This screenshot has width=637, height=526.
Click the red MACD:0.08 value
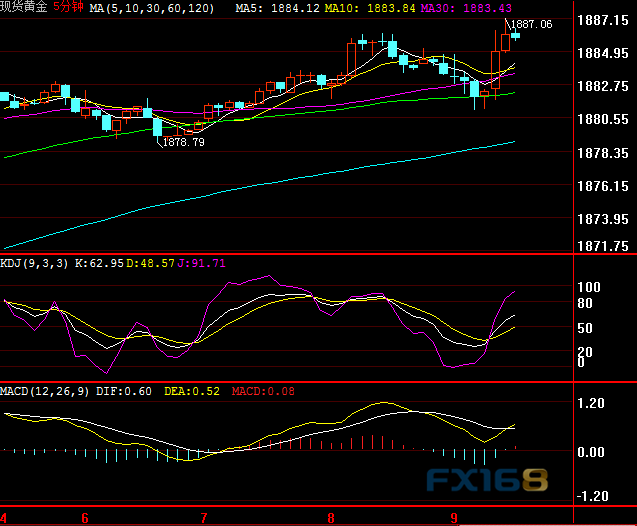[263, 391]
